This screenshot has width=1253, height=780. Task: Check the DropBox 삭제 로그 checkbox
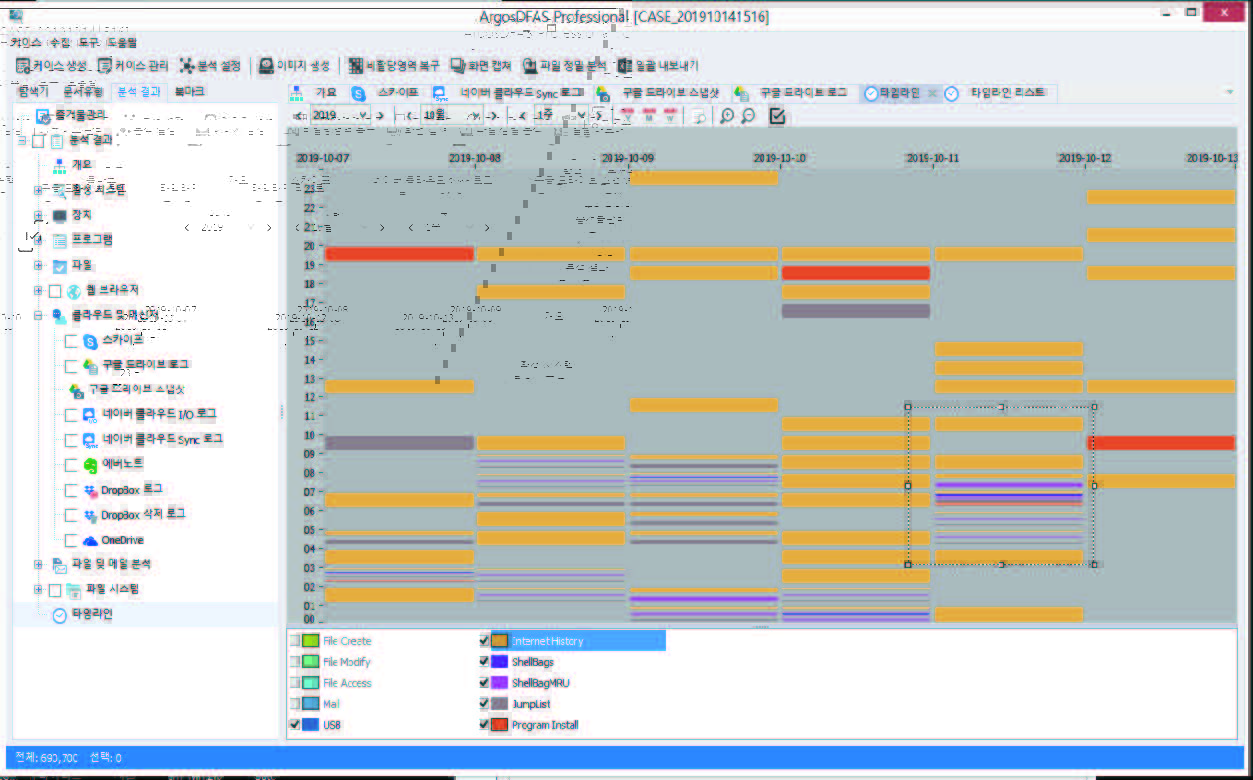(71, 516)
